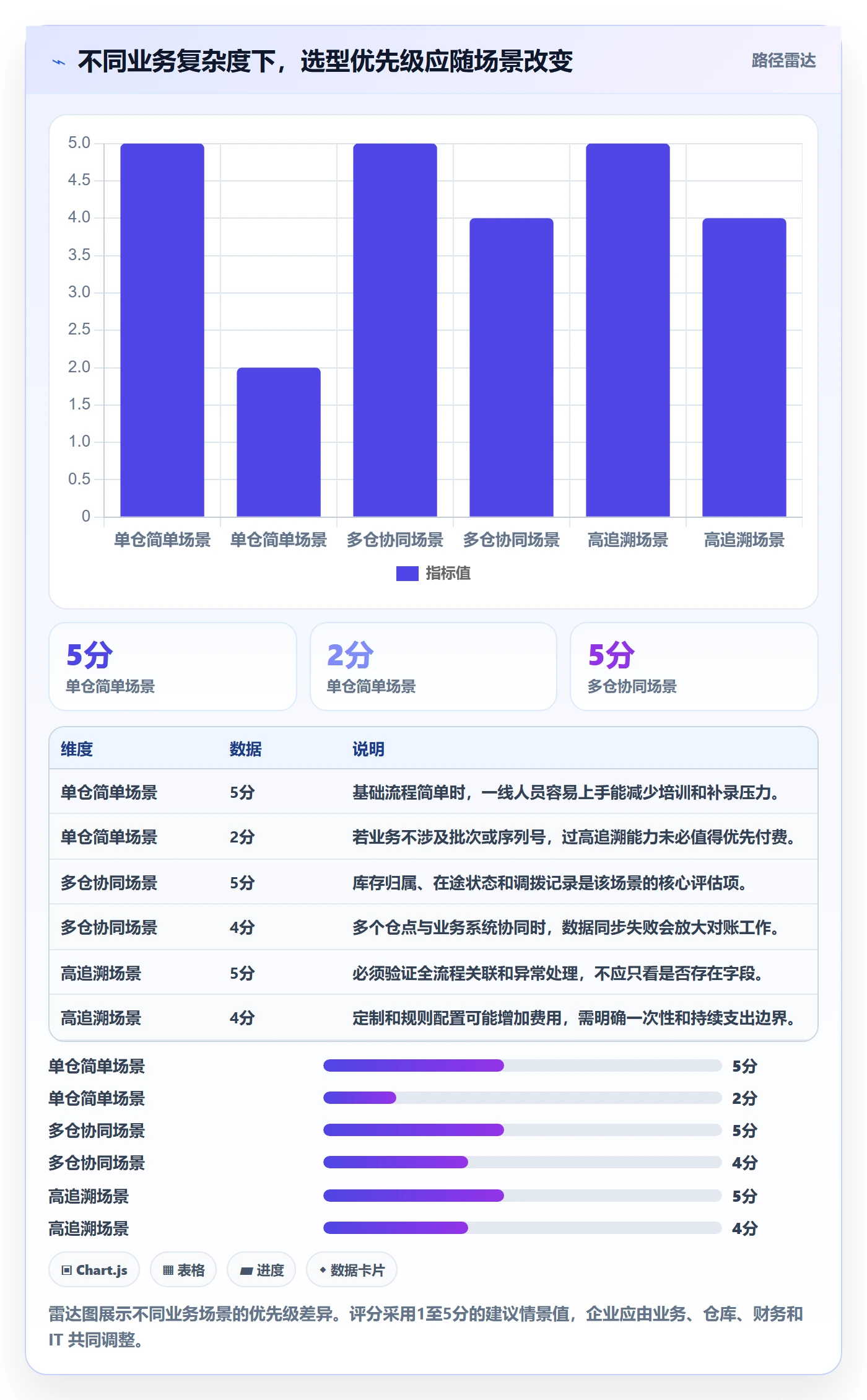Click the title 不同业务复杂度下，选型优先级应随场景改变
867x1400 pixels.
click(x=325, y=61)
